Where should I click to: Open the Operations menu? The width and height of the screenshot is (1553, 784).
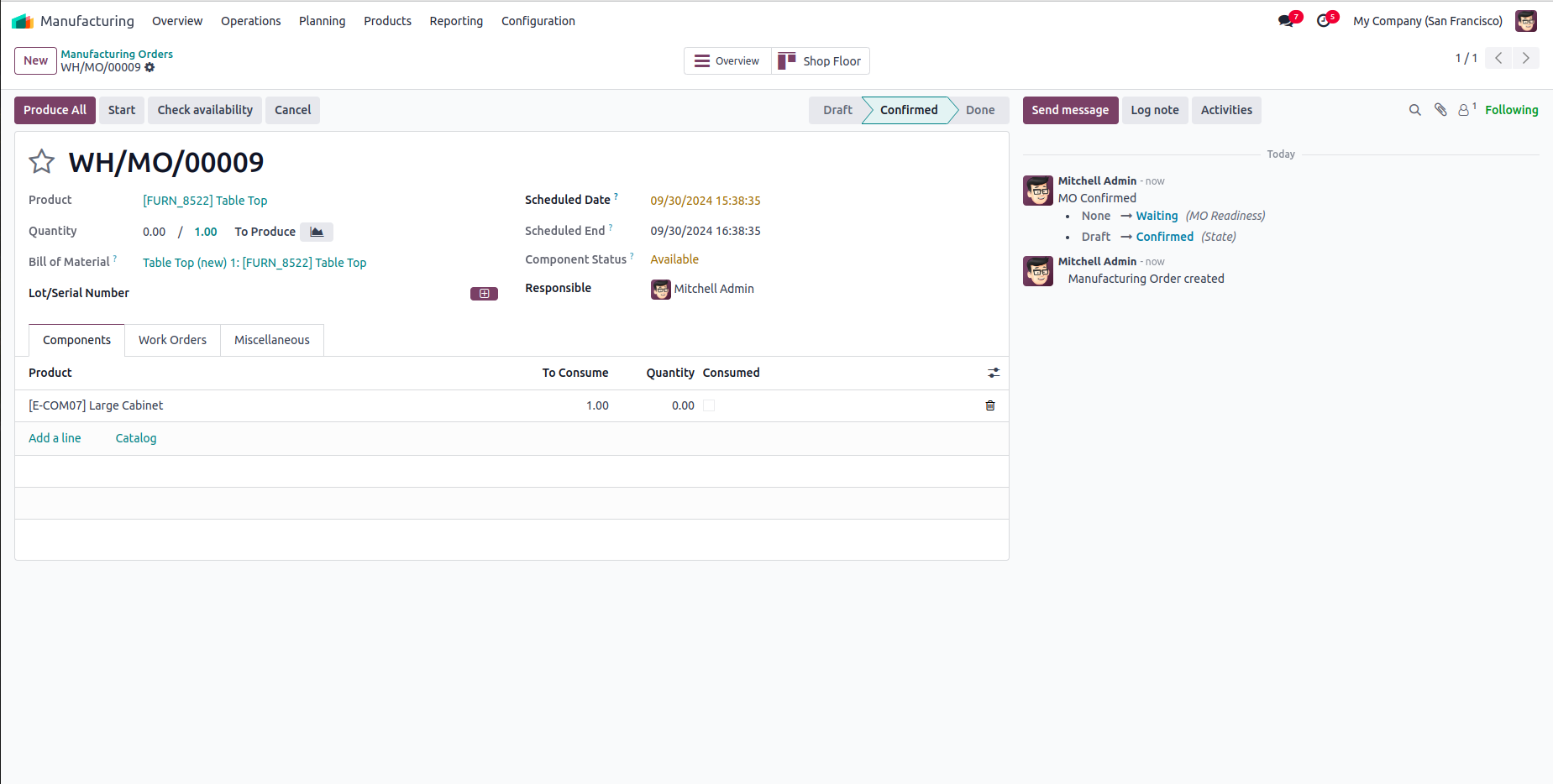(250, 21)
